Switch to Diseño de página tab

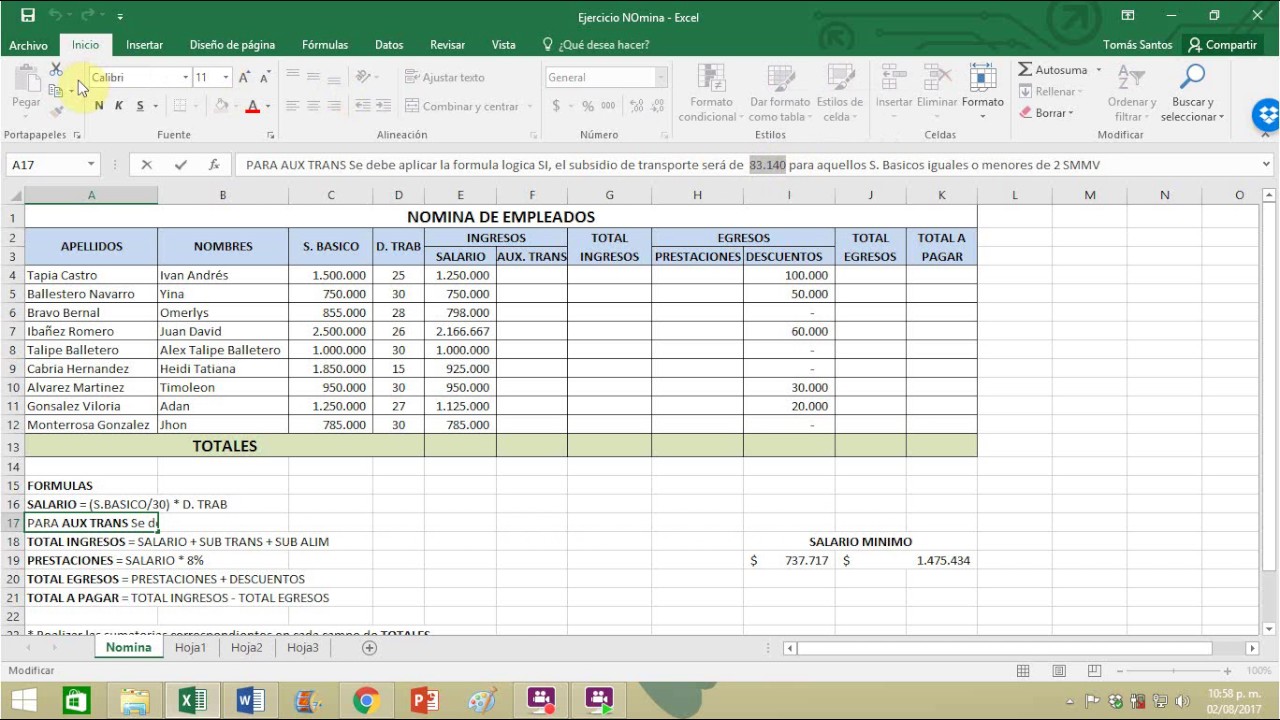pyautogui.click(x=232, y=45)
